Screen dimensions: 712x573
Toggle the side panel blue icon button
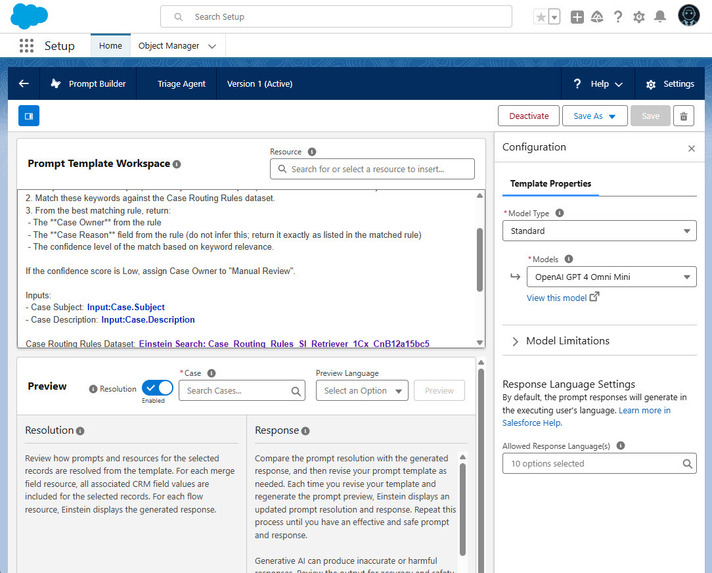click(29, 116)
